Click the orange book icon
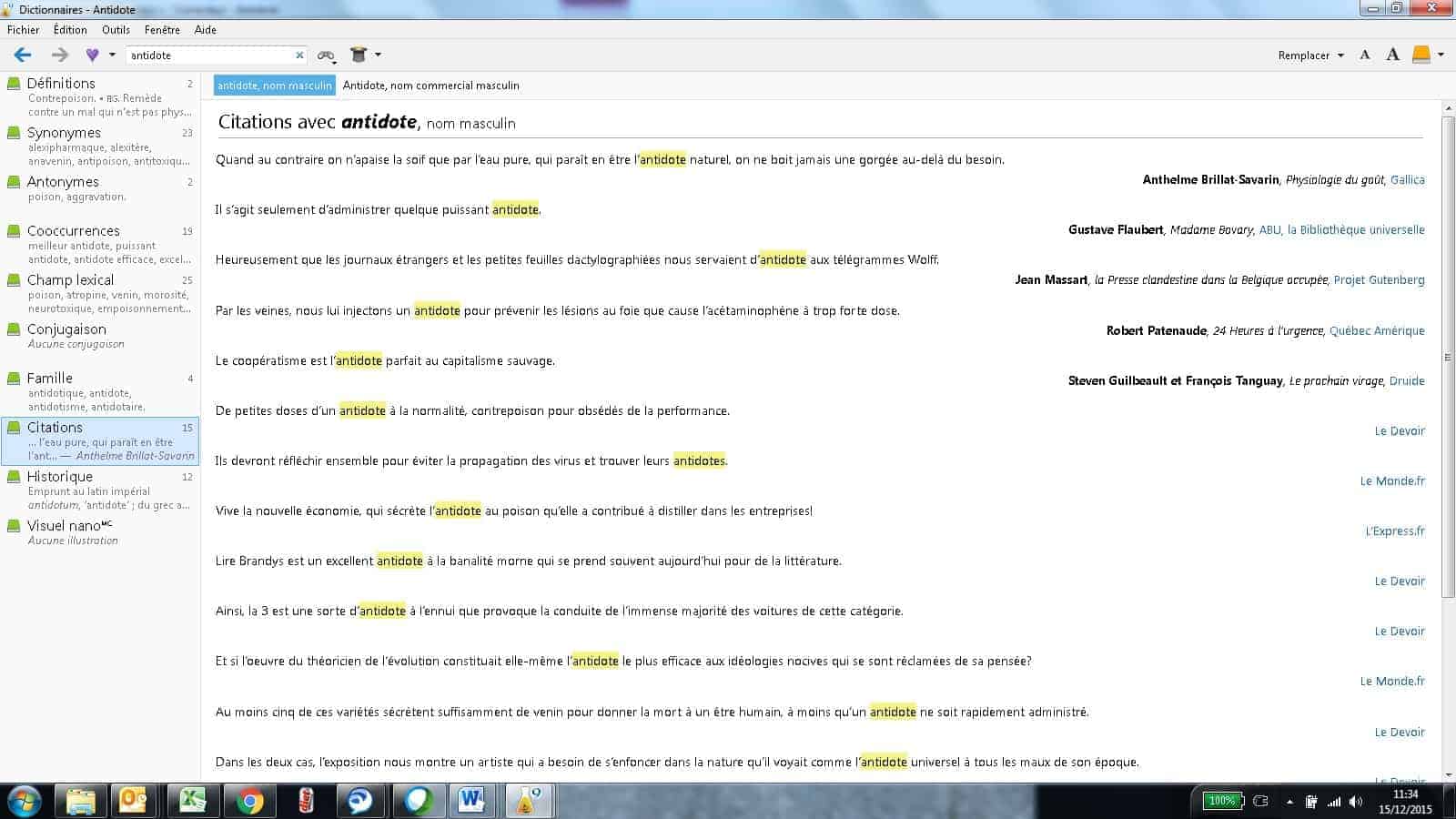Screen dimensions: 1456x819 (x=1421, y=56)
